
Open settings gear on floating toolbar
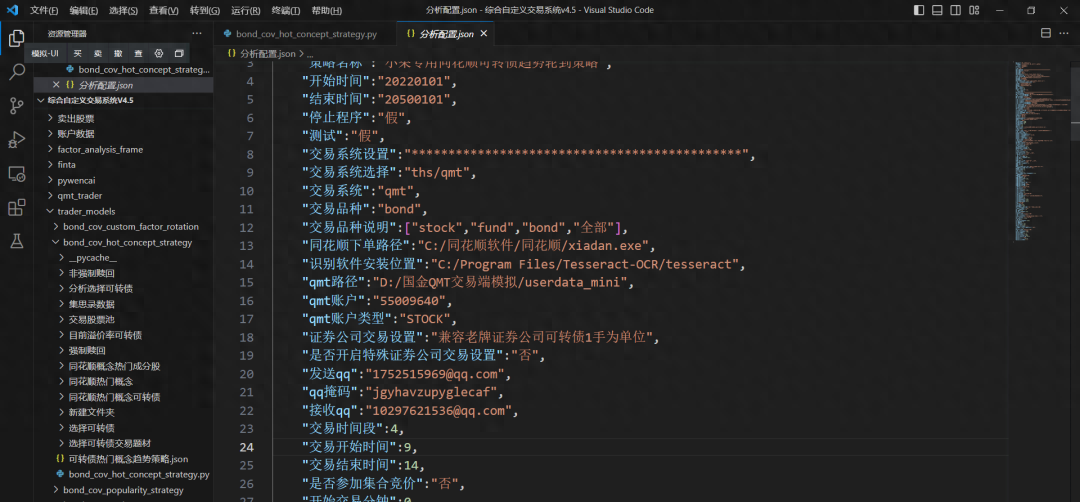tap(158, 54)
